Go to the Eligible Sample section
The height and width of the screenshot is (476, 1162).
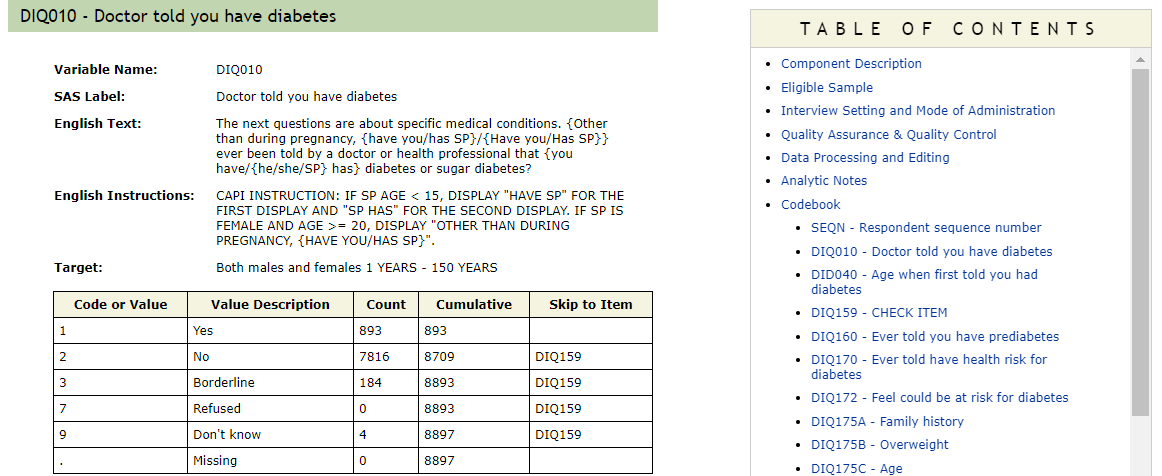(x=826, y=88)
